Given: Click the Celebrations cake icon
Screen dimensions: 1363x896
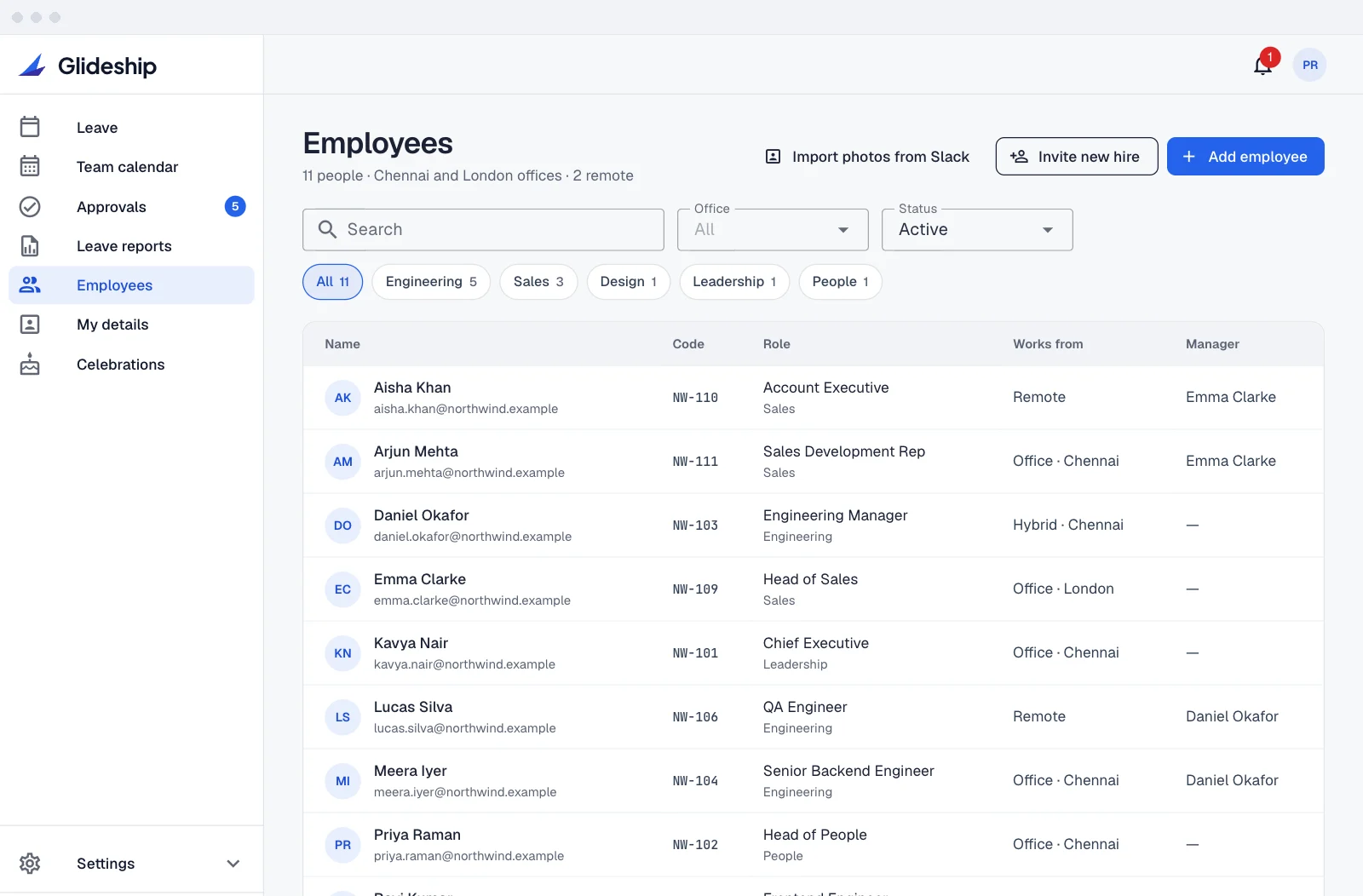Looking at the screenshot, I should [x=30, y=364].
